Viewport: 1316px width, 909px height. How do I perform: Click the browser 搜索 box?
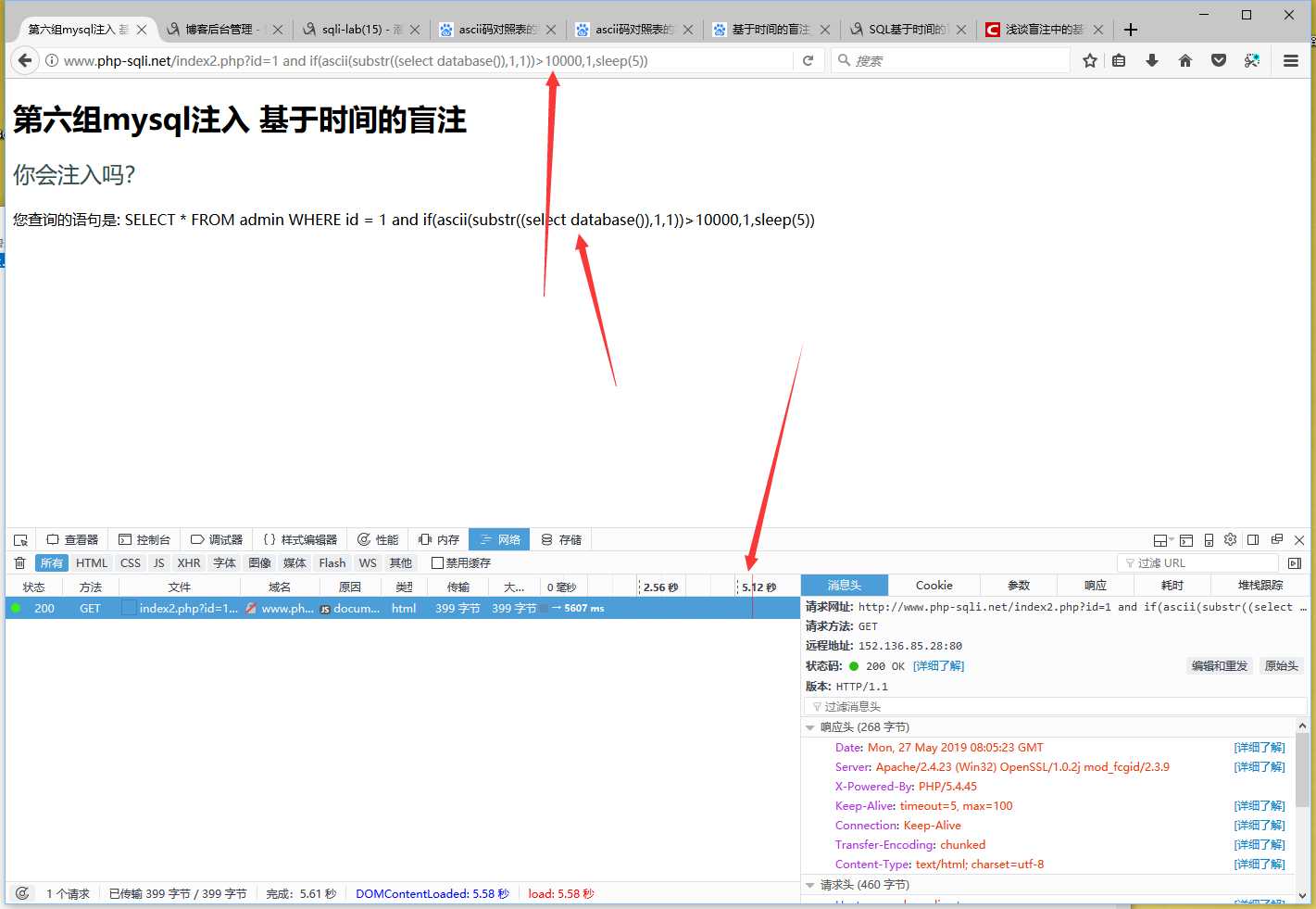tap(950, 60)
